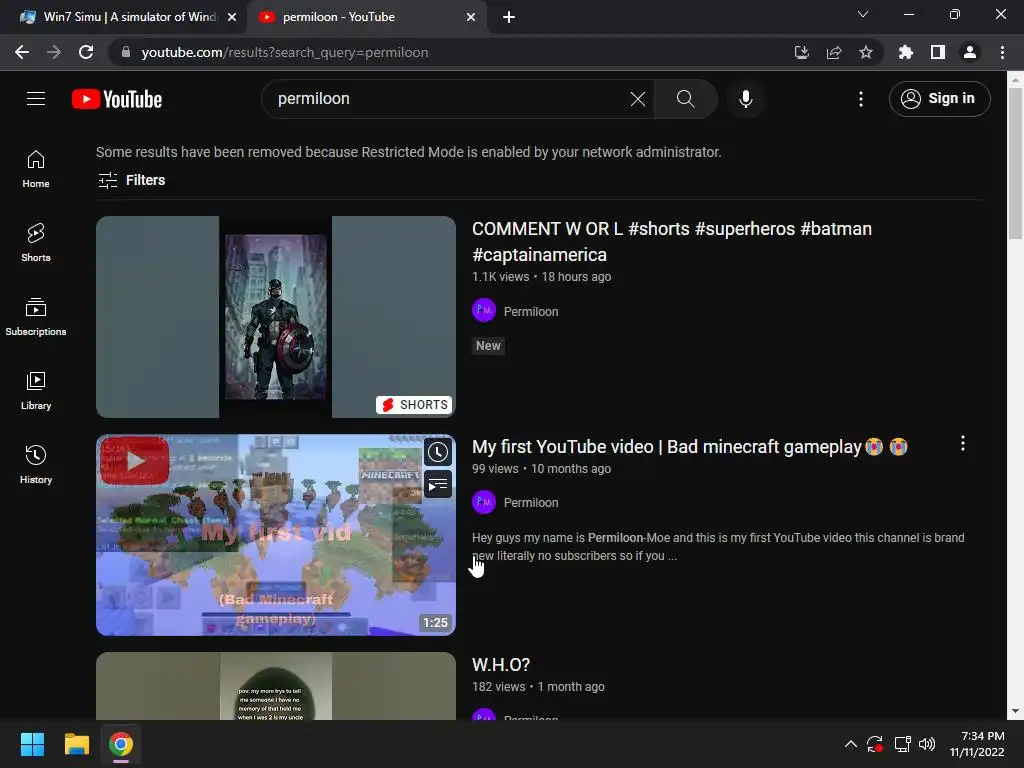Click the Restricted Mode notice text
The width and height of the screenshot is (1024, 768).
[409, 152]
